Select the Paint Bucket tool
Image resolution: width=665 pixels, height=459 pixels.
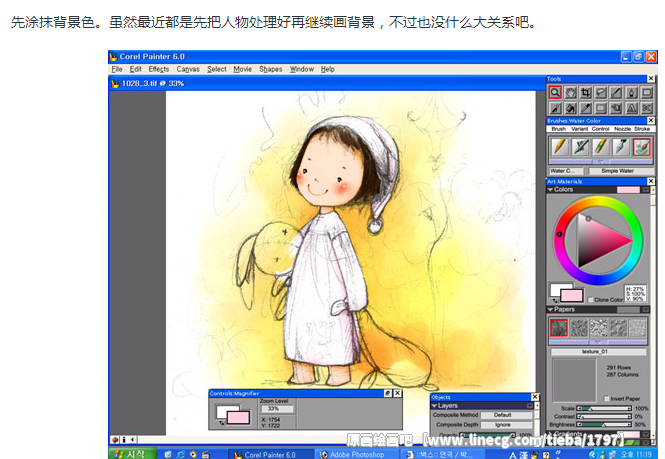[570, 108]
